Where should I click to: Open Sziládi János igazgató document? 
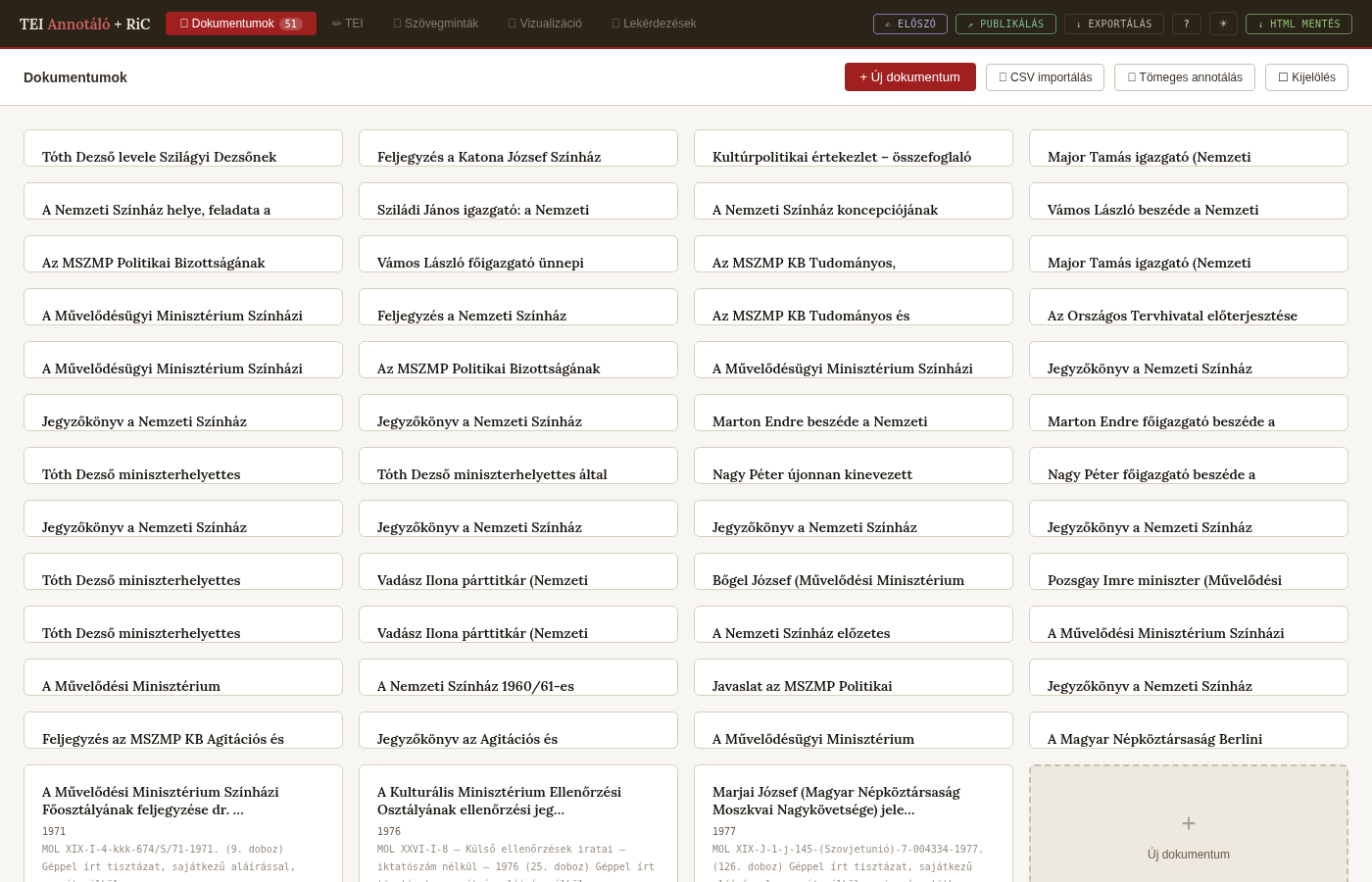pos(518,201)
